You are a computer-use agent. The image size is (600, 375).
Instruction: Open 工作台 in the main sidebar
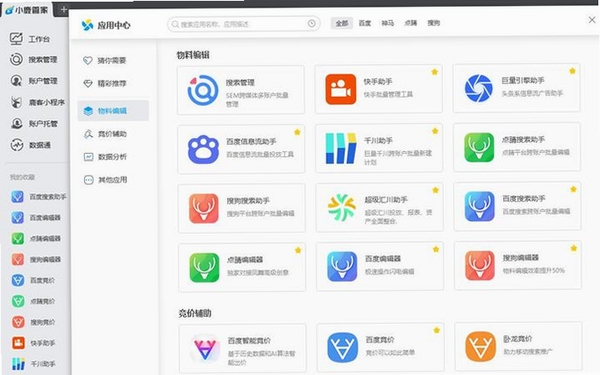(30, 39)
